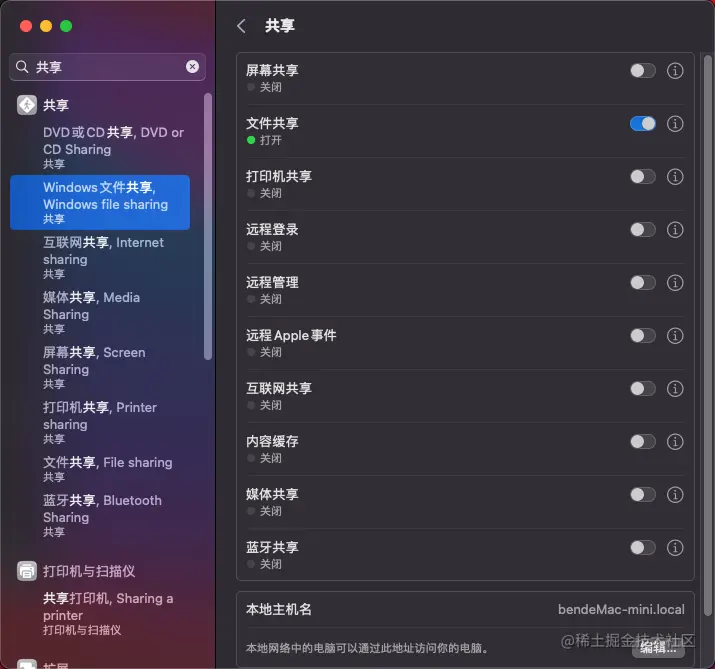Go back using the back chevron
Screen dimensions: 715x669
click(241, 26)
